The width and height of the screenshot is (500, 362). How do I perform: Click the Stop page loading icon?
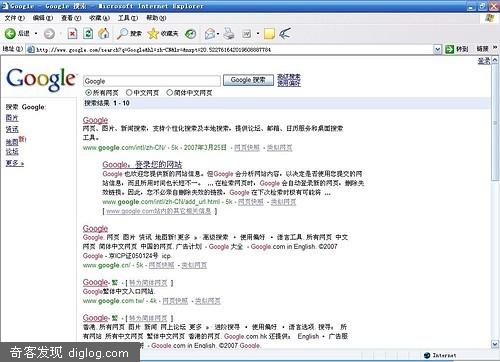pyautogui.click(x=72, y=33)
